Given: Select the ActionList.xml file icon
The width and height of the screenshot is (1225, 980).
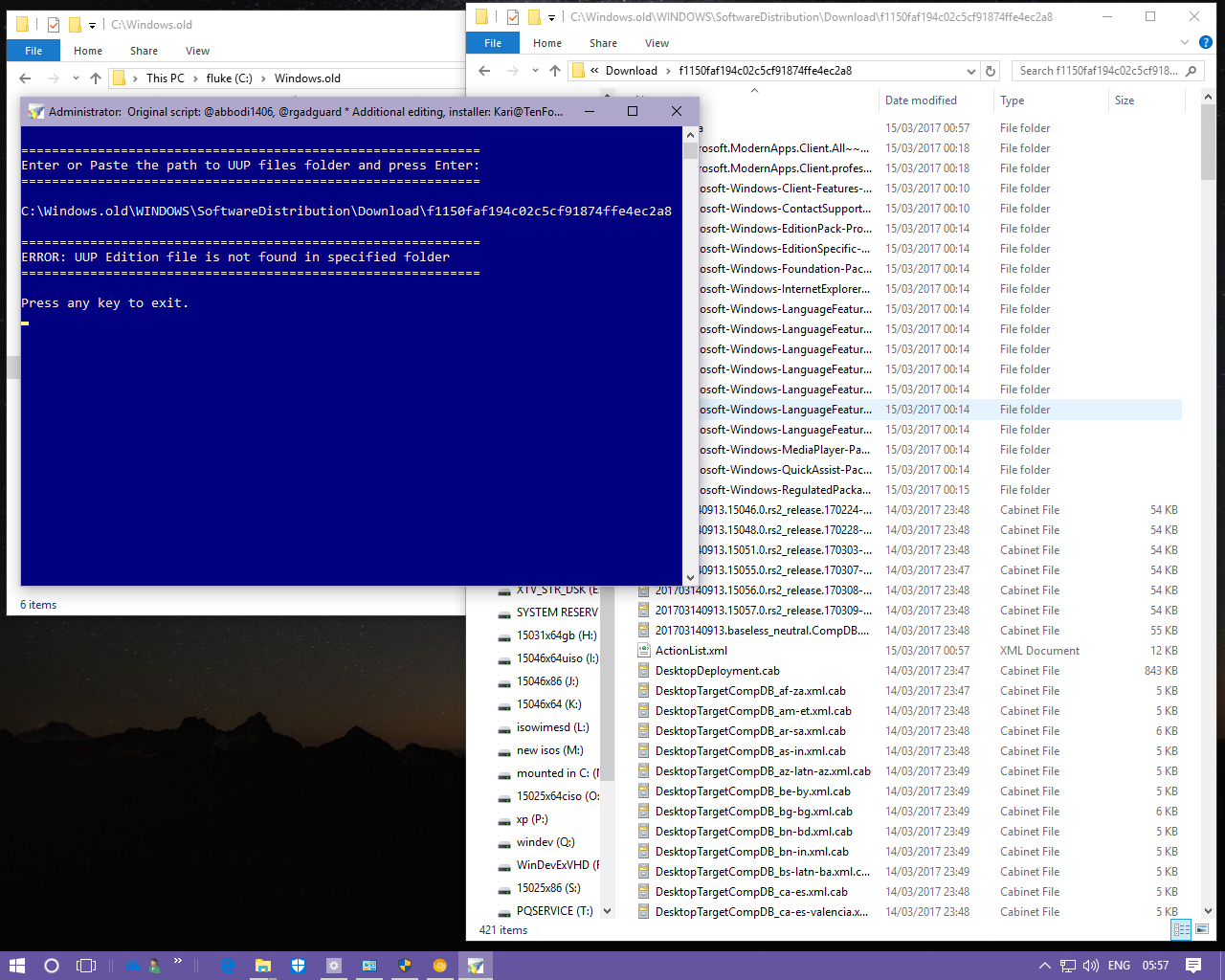Looking at the screenshot, I should tap(645, 651).
